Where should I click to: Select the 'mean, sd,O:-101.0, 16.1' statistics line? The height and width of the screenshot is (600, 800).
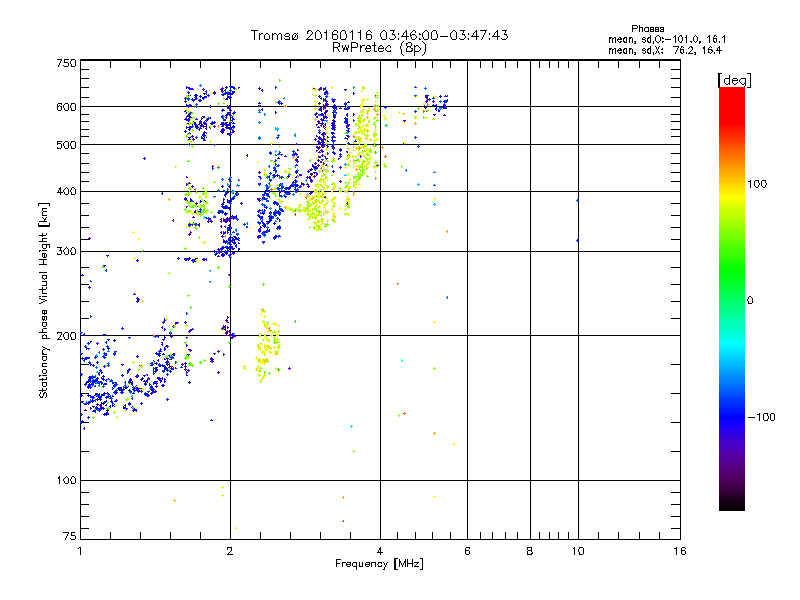click(x=667, y=39)
